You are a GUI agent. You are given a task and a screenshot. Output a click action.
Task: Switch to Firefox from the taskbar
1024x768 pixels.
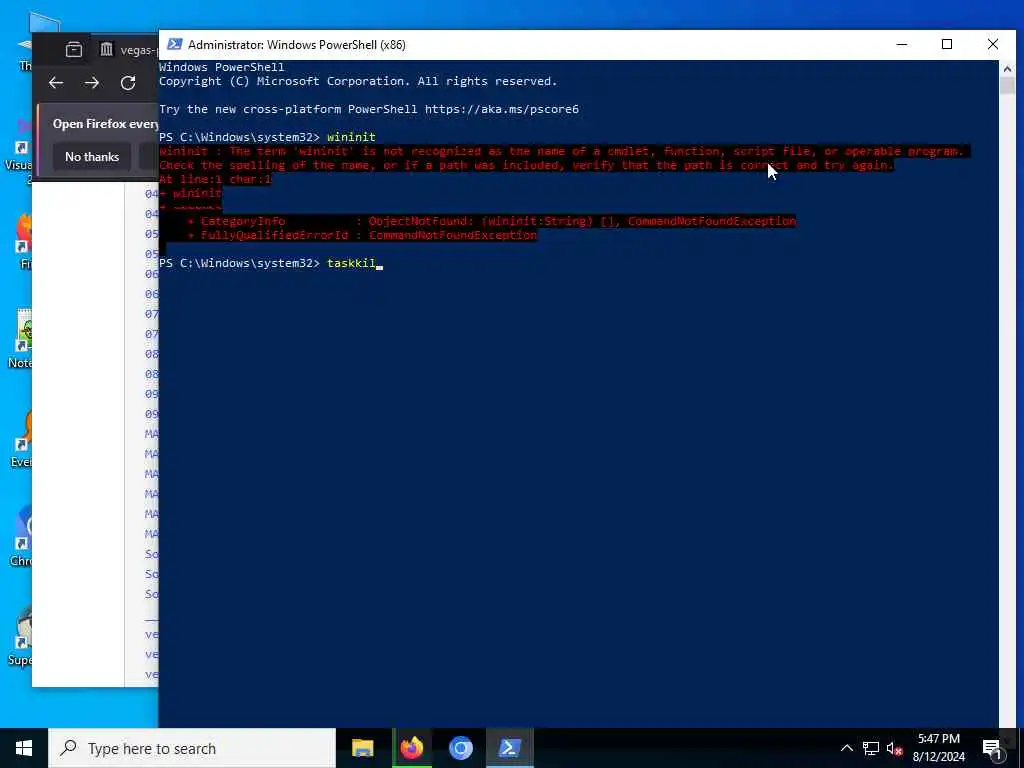tap(411, 748)
